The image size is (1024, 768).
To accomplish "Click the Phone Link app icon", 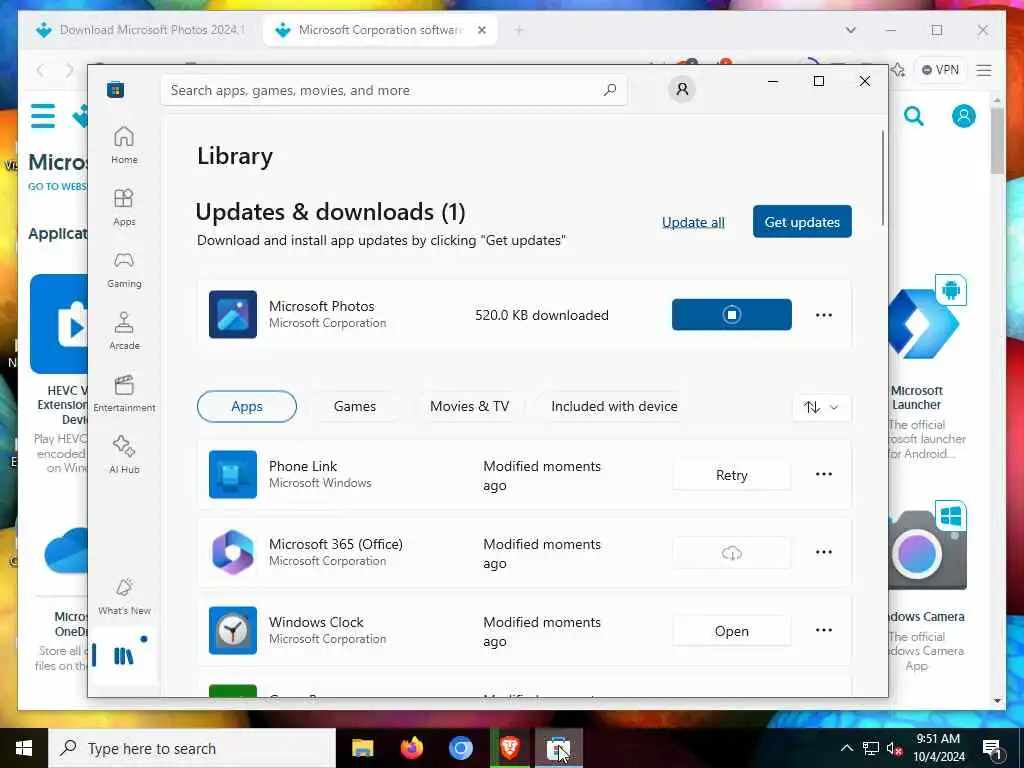I will (x=232, y=474).
